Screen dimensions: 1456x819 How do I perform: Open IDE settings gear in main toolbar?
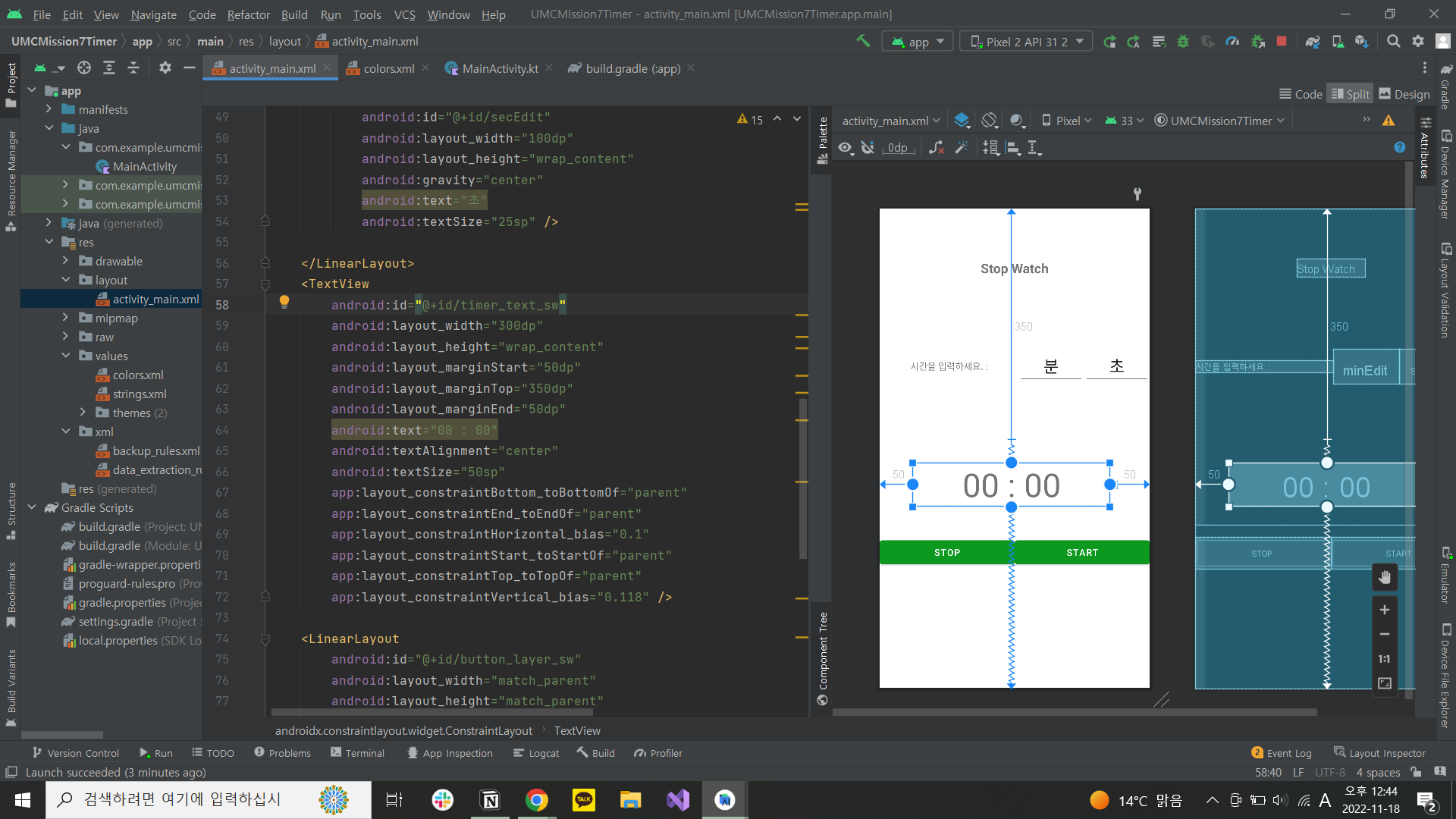[1418, 42]
